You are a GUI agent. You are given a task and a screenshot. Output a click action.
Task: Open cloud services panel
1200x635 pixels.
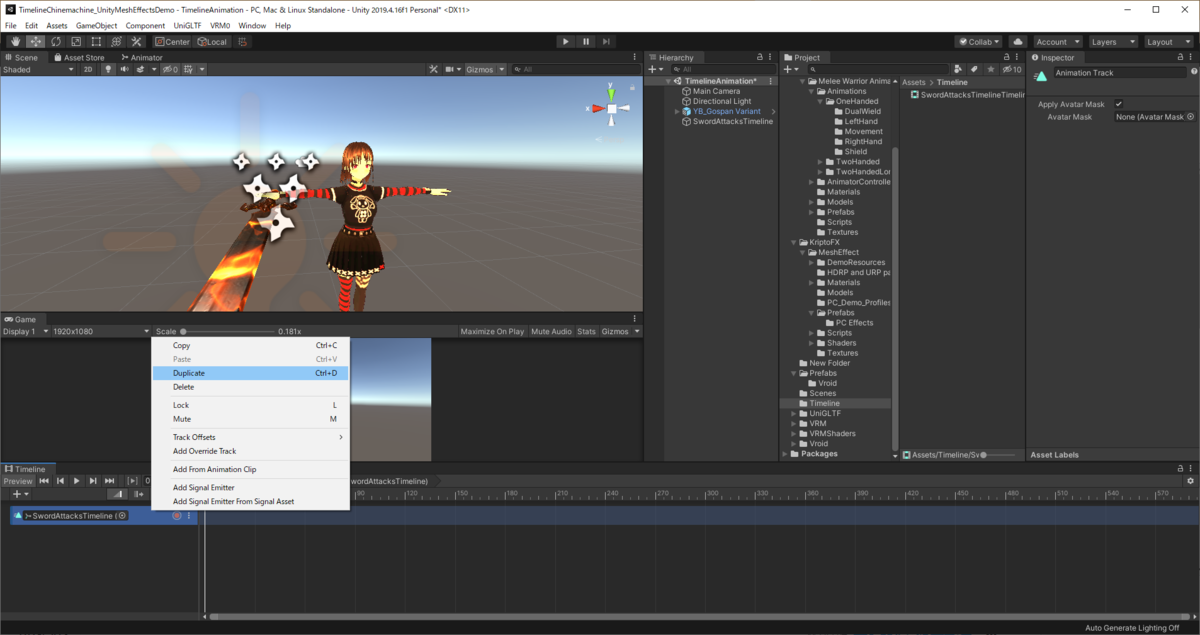pyautogui.click(x=1018, y=42)
